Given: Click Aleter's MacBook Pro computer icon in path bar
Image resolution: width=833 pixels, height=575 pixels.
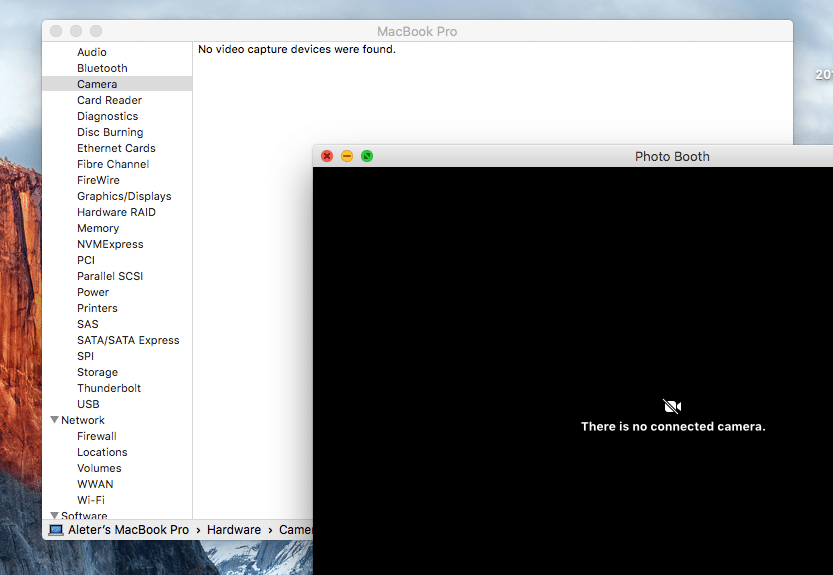Looking at the screenshot, I should coord(56,530).
